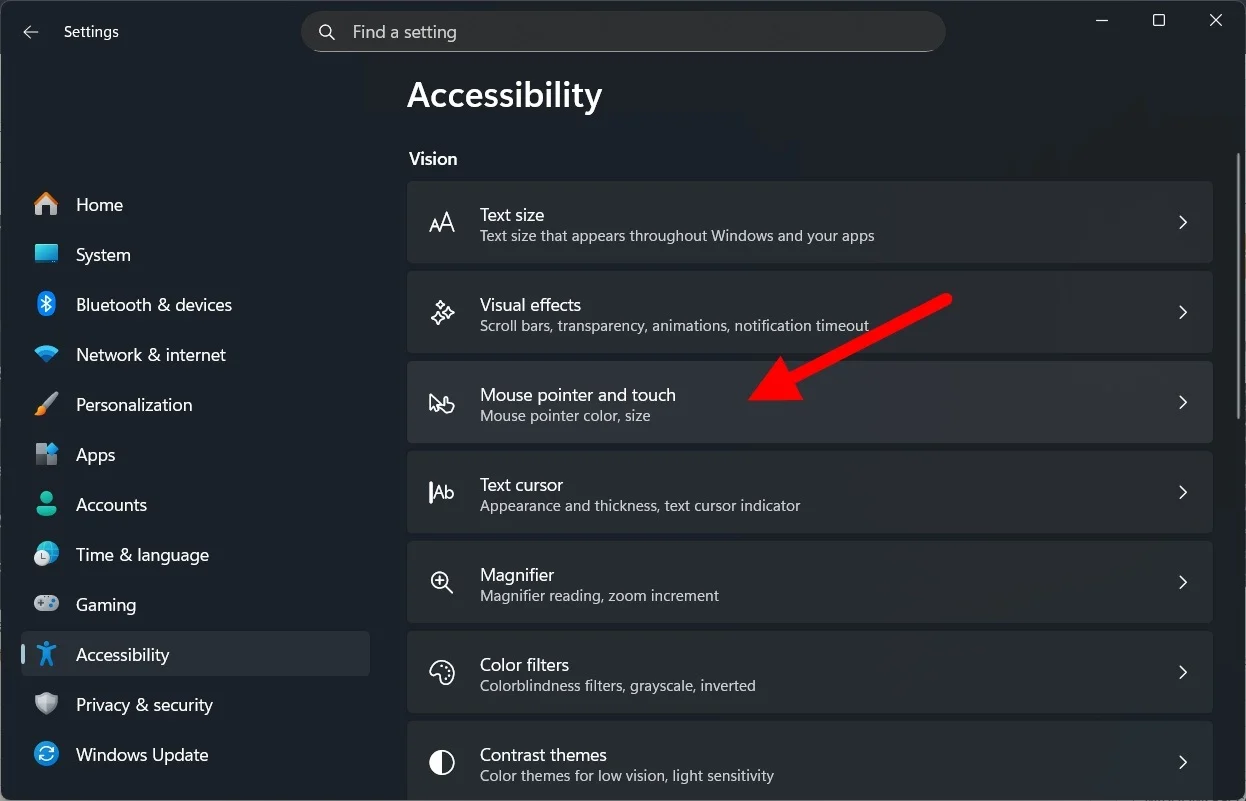Open Text size settings chevron
Viewport: 1246px width, 801px height.
[x=1183, y=222]
